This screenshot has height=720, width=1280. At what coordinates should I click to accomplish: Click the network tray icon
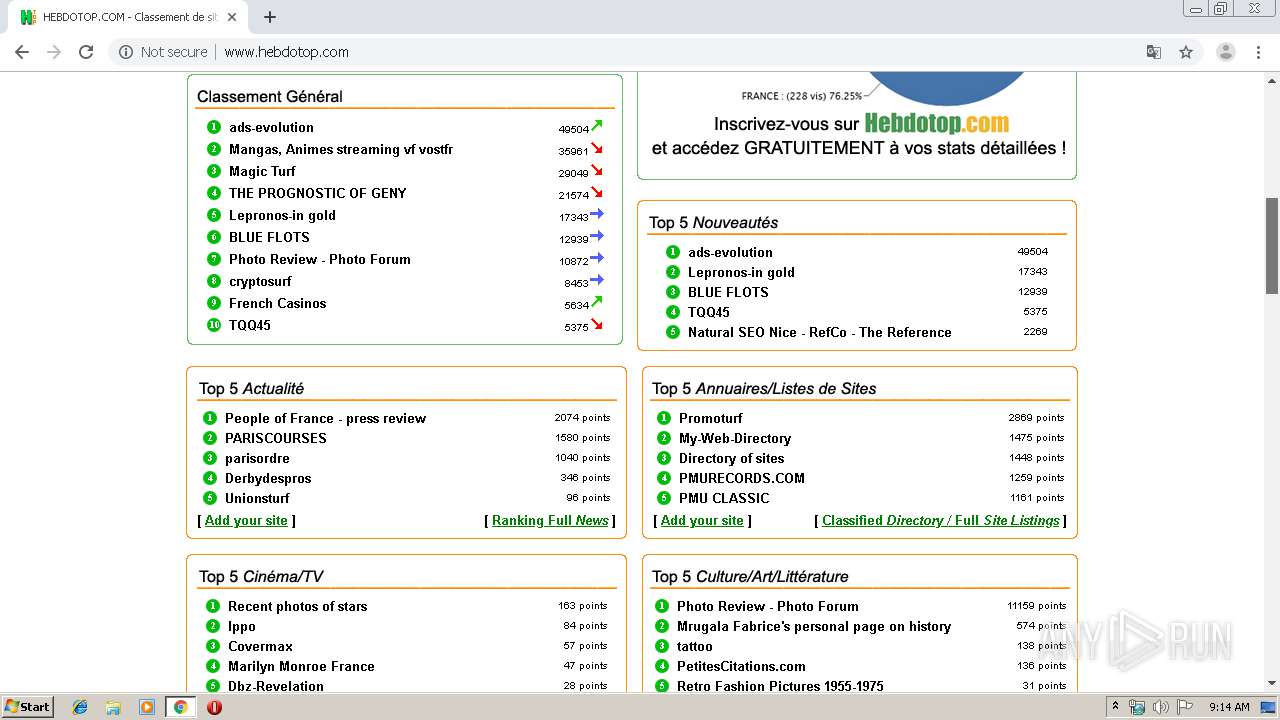pos(1137,707)
